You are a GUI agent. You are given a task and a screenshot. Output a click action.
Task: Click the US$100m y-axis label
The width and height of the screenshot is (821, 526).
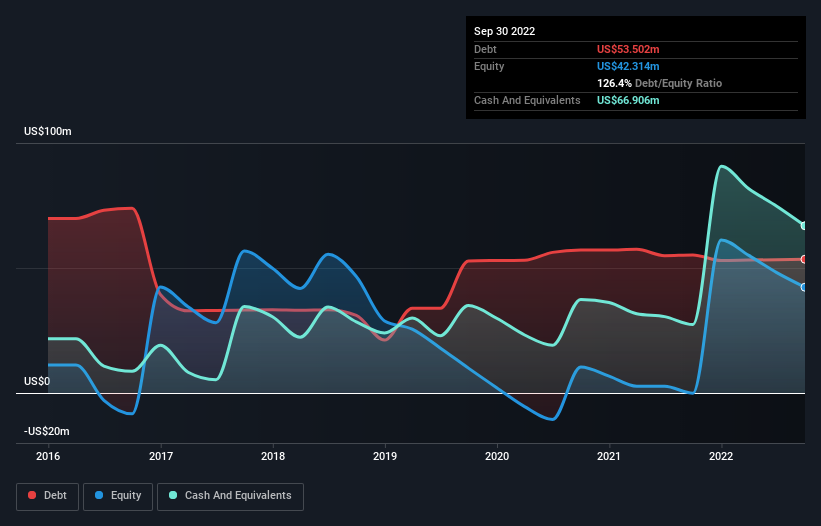click(48, 131)
